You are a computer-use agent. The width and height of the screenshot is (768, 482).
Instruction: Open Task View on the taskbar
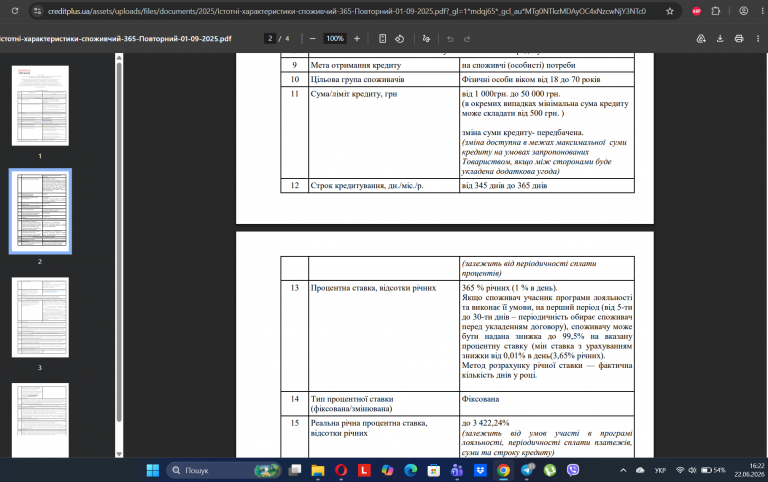(x=295, y=470)
